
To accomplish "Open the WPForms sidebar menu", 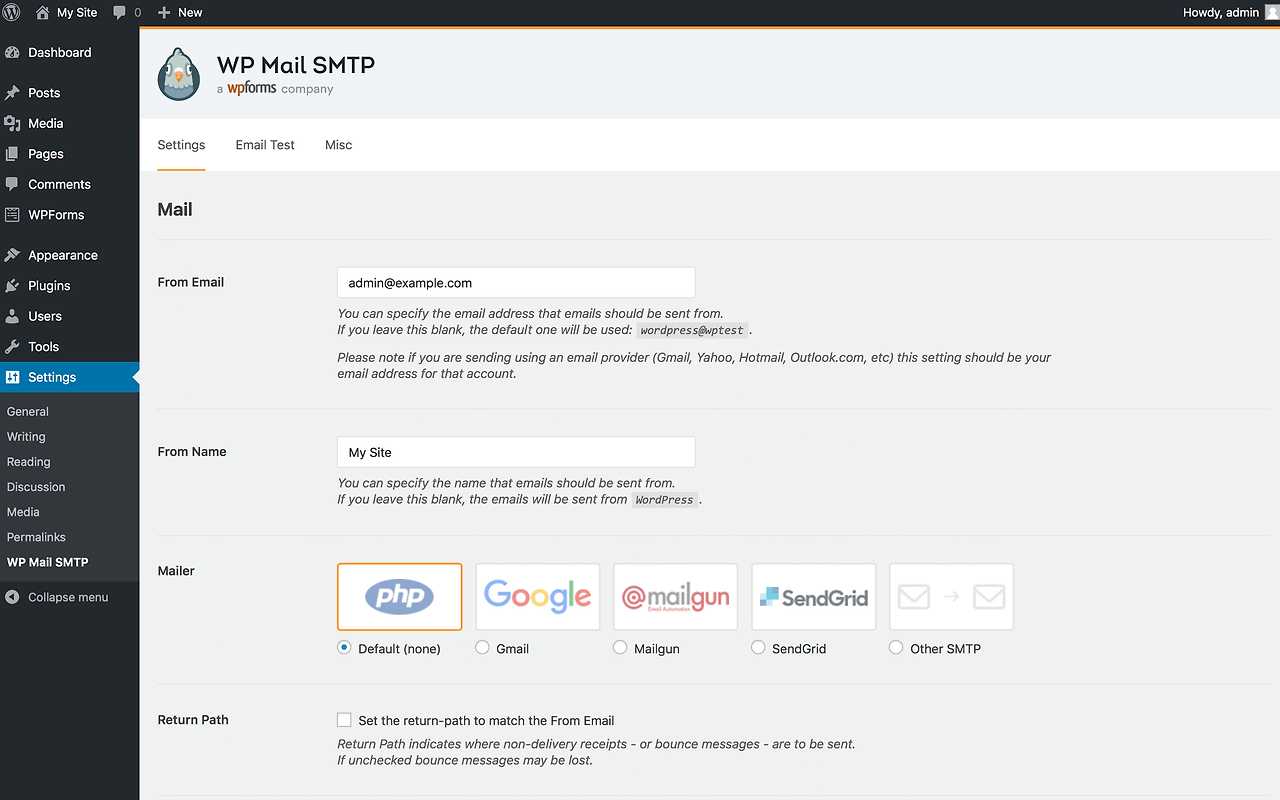I will click(55, 214).
